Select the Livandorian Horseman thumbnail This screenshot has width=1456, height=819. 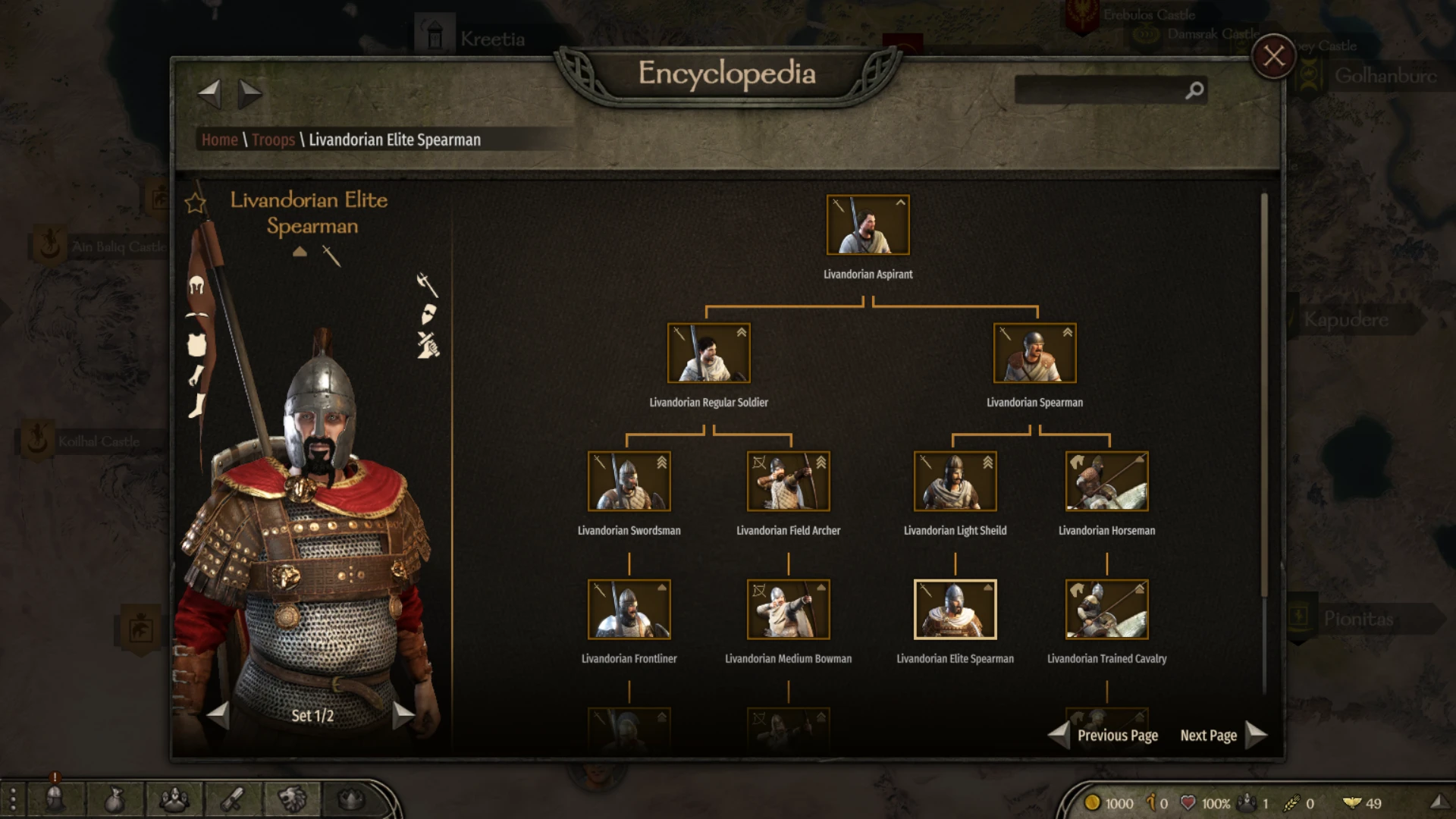pos(1106,481)
